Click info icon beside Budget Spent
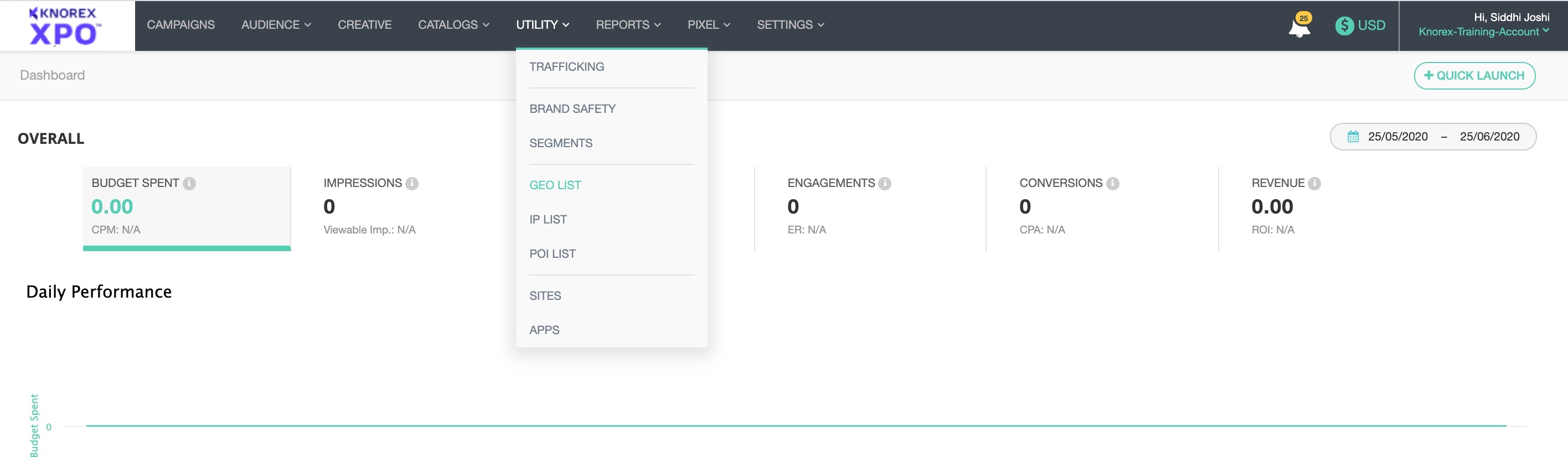 point(189,184)
